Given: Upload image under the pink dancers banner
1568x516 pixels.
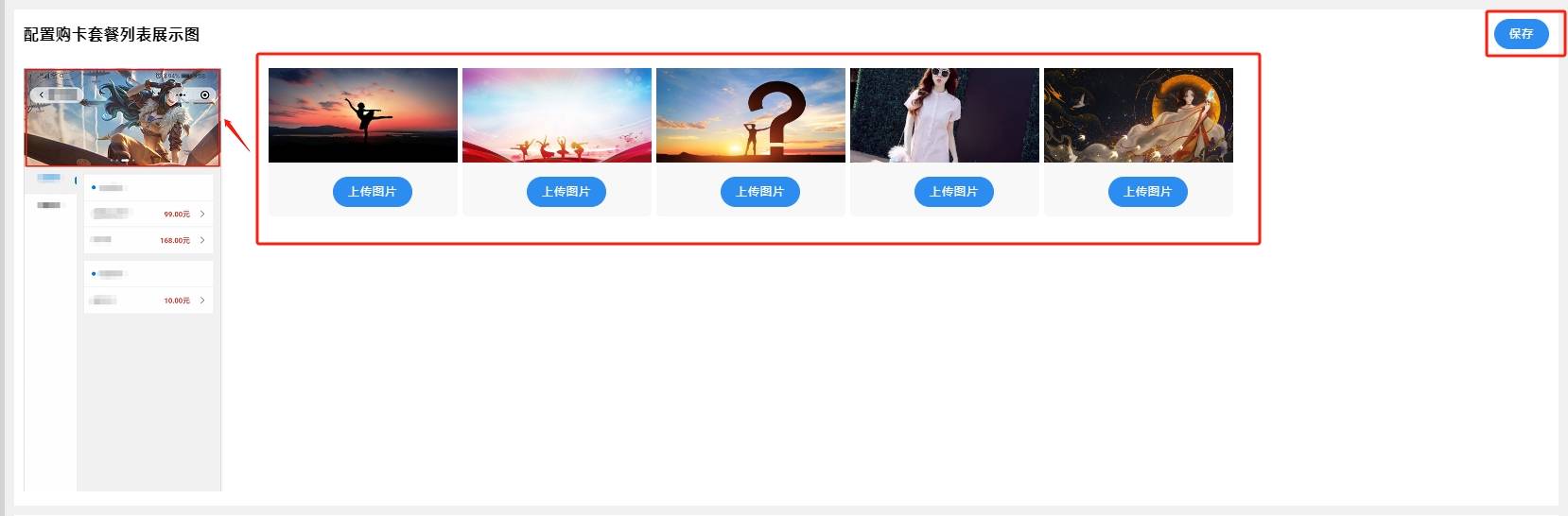Looking at the screenshot, I should (x=566, y=192).
